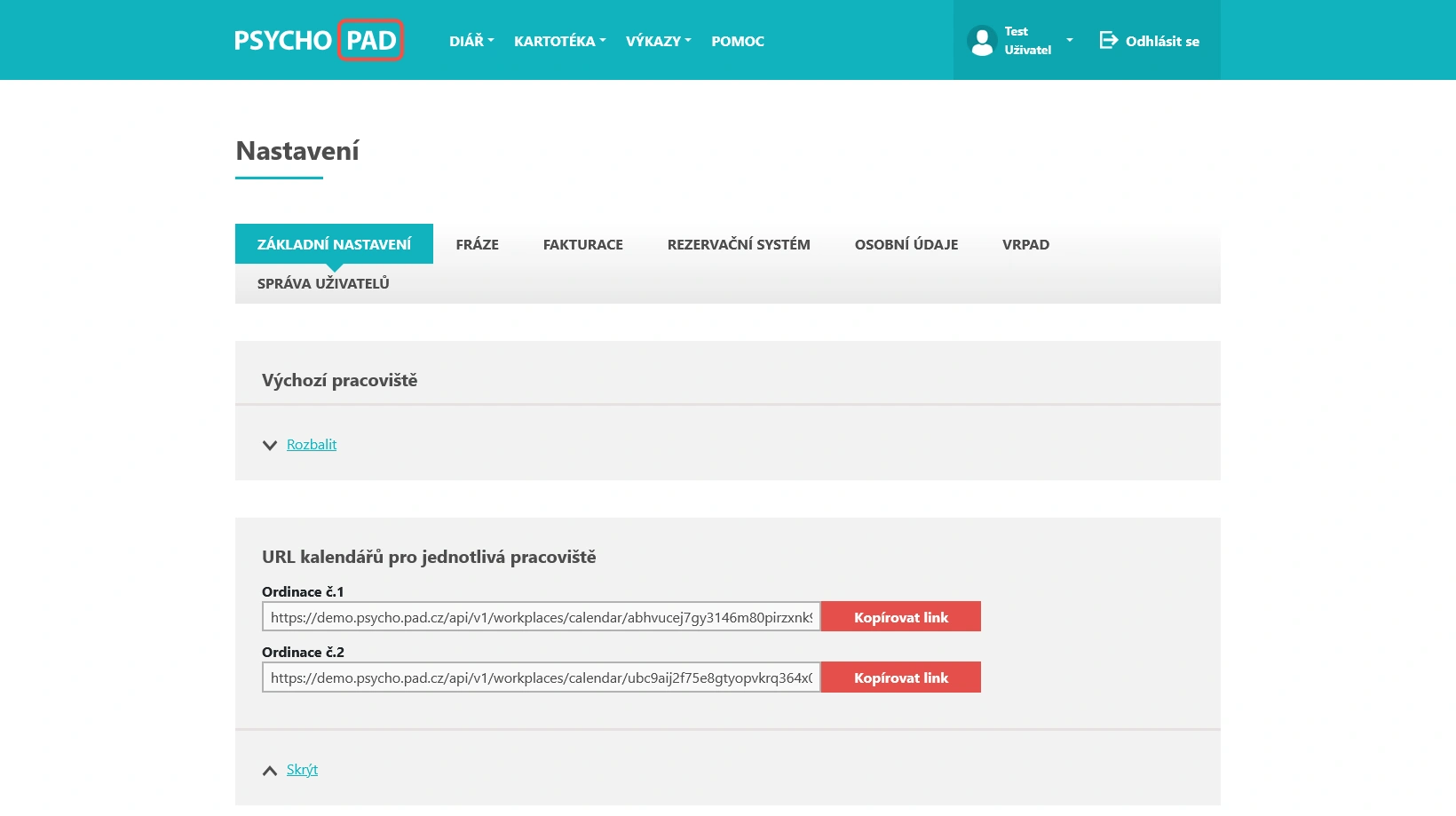This screenshot has height=816, width=1456.
Task: Switch to the Fakturace tab
Action: (x=582, y=244)
